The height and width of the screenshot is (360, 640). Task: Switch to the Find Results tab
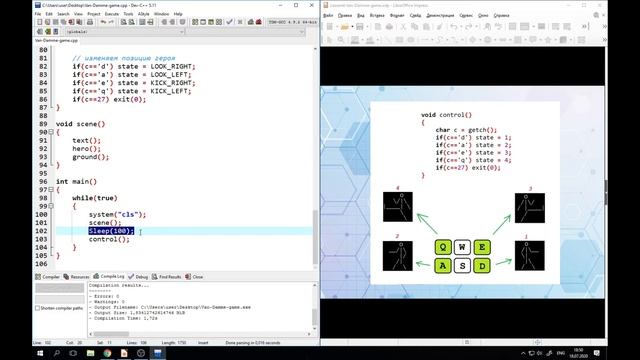[167, 277]
